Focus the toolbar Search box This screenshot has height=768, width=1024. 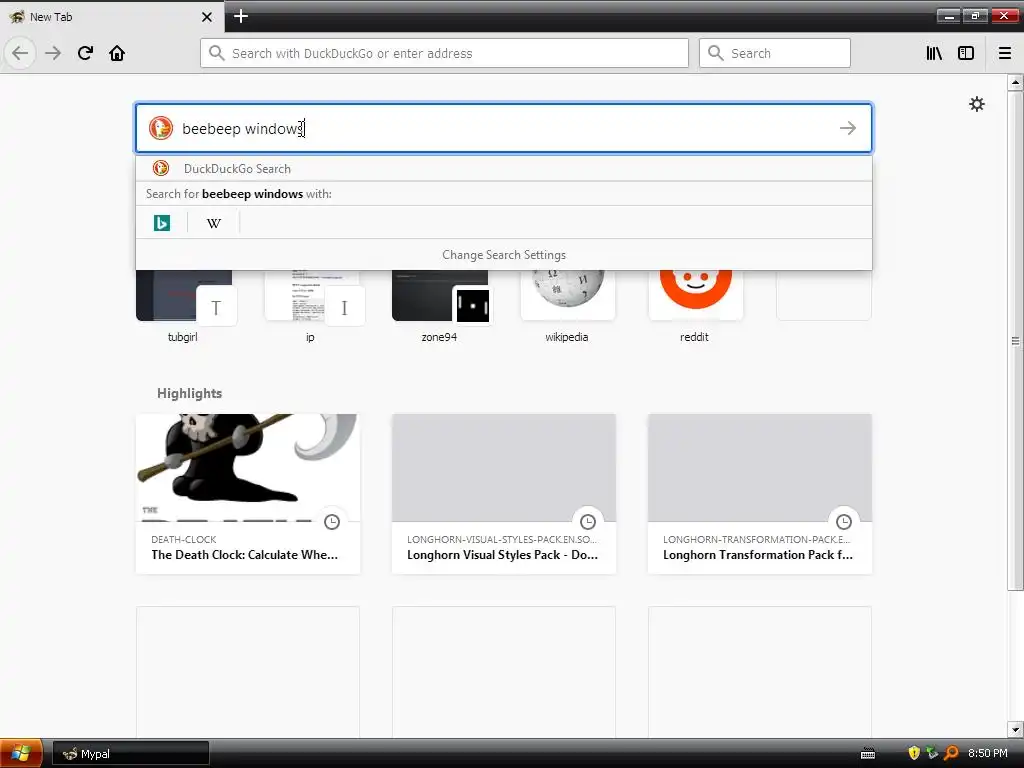775,53
